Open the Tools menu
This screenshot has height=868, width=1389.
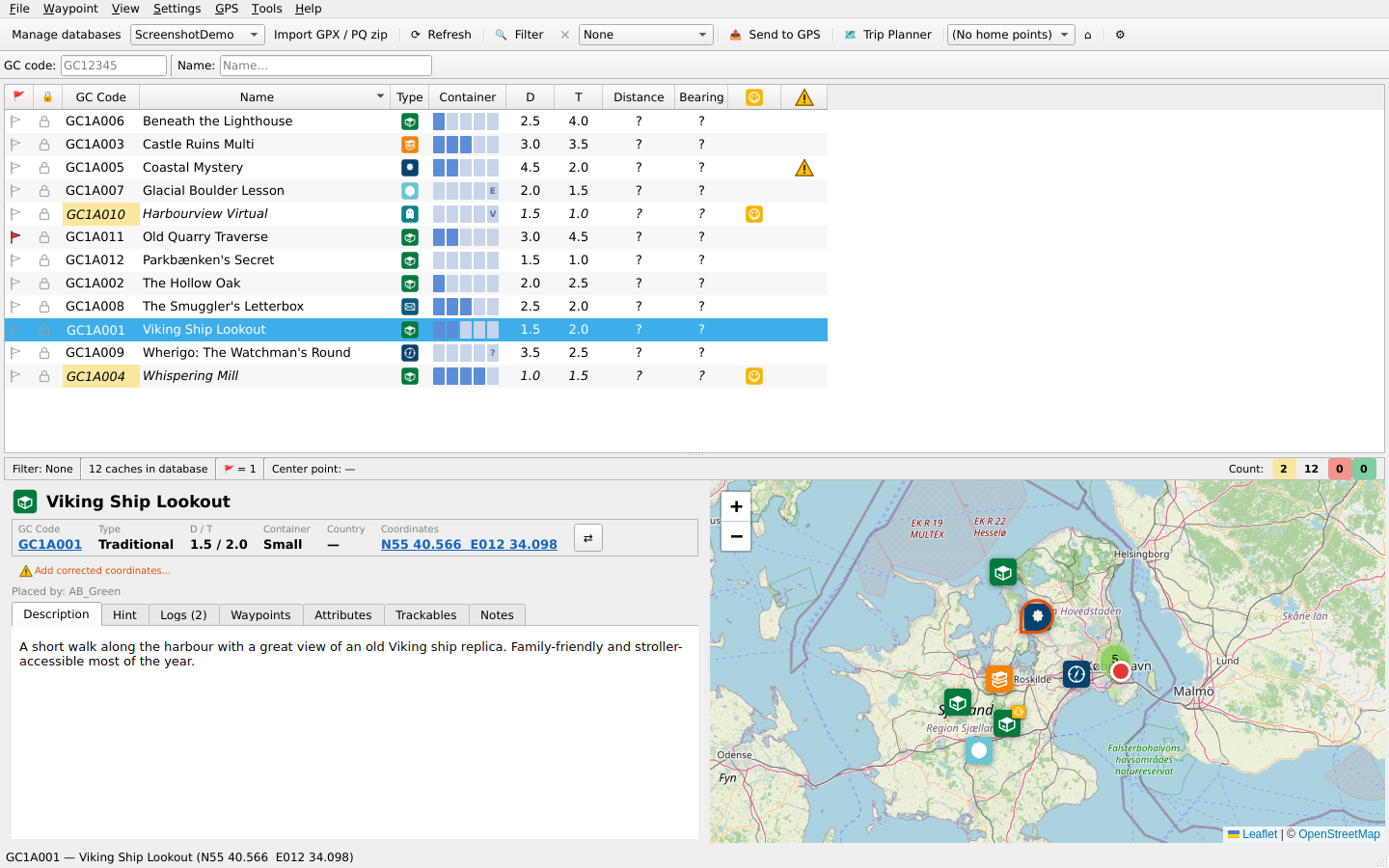pyautogui.click(x=266, y=9)
